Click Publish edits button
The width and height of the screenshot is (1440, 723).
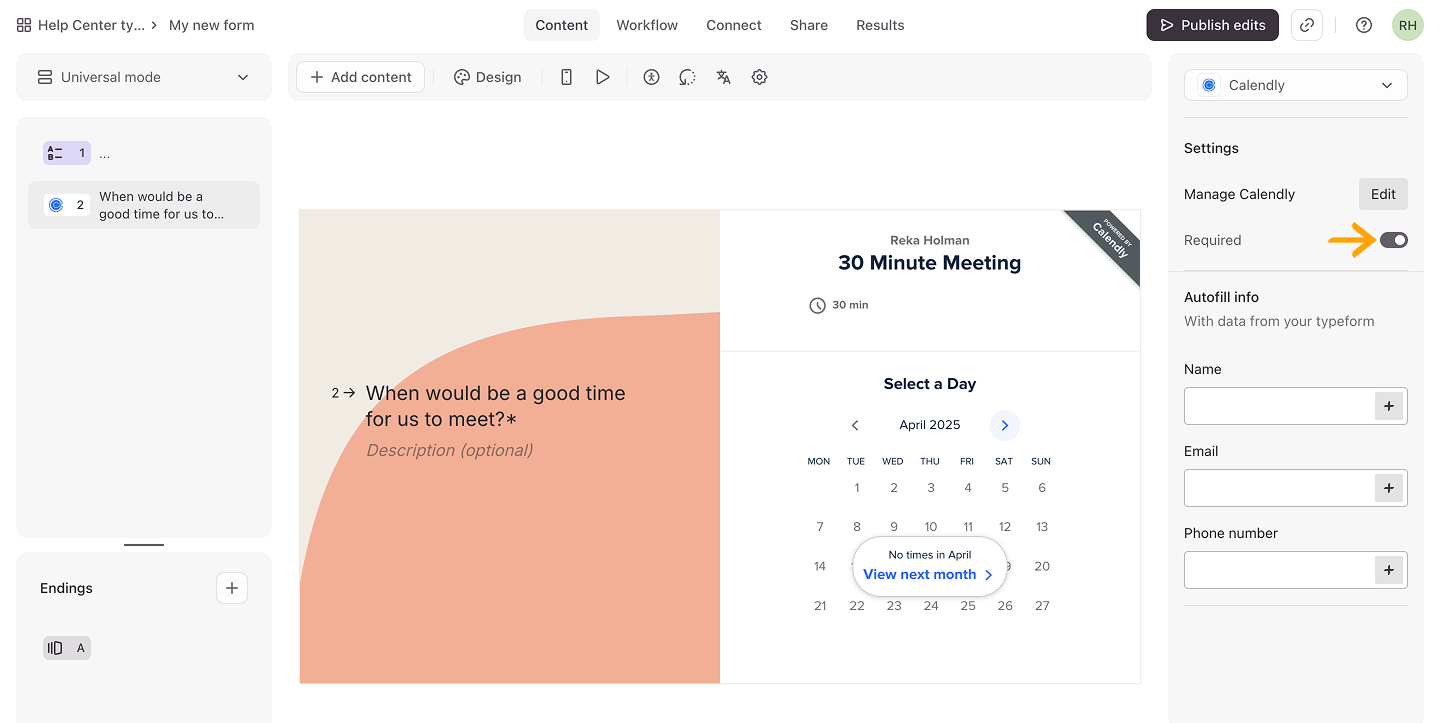pos(1212,25)
